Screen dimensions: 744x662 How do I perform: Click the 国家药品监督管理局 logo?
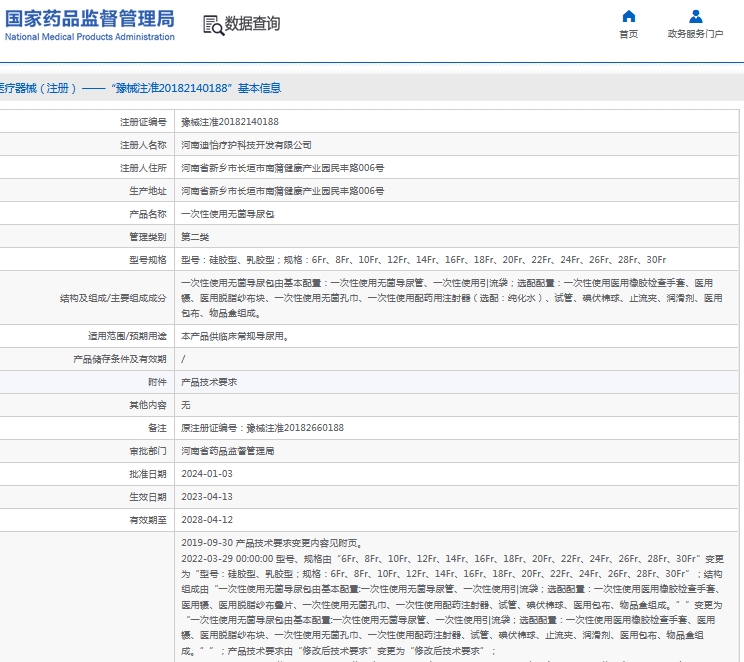click(x=90, y=25)
